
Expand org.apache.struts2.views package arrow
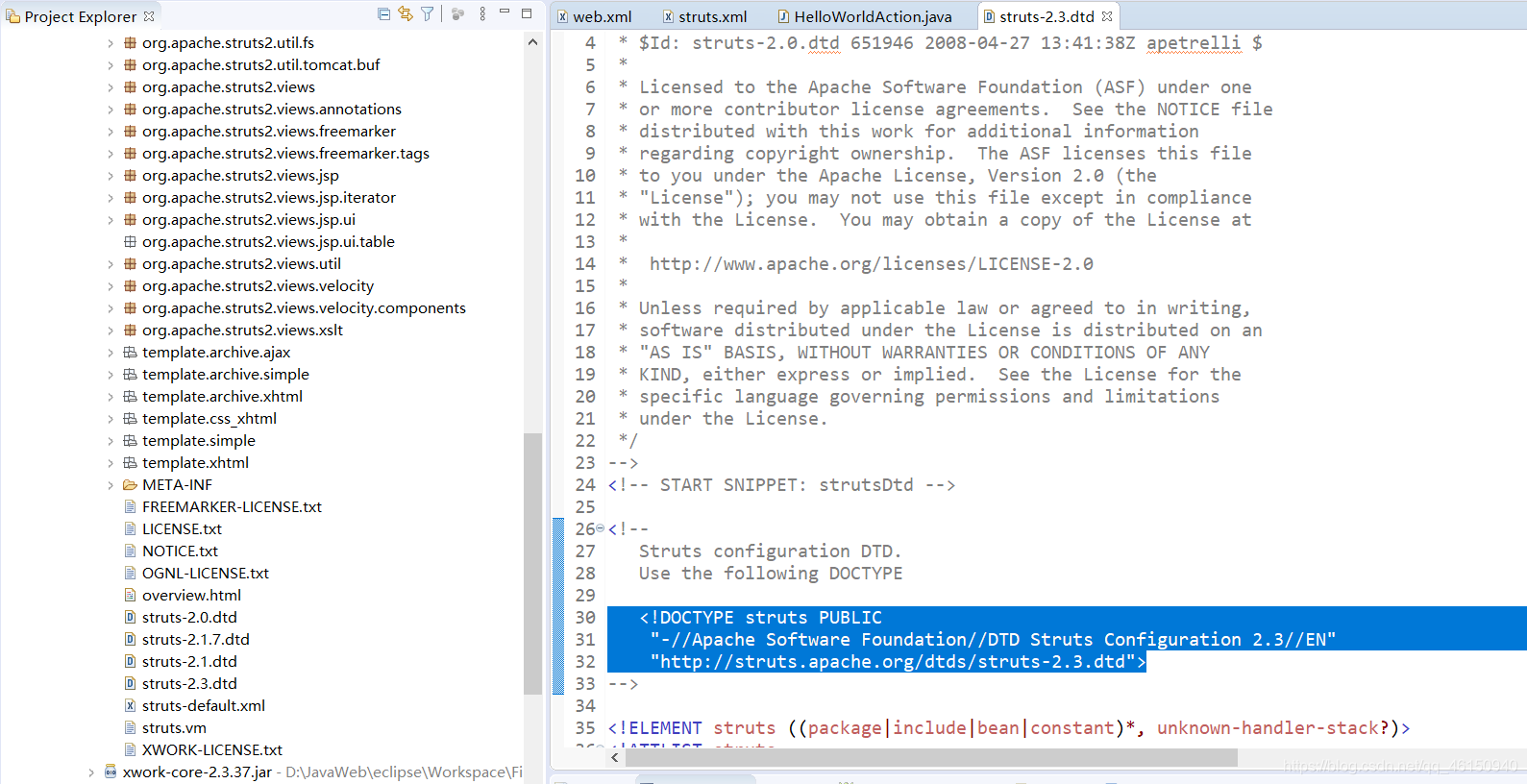[111, 87]
